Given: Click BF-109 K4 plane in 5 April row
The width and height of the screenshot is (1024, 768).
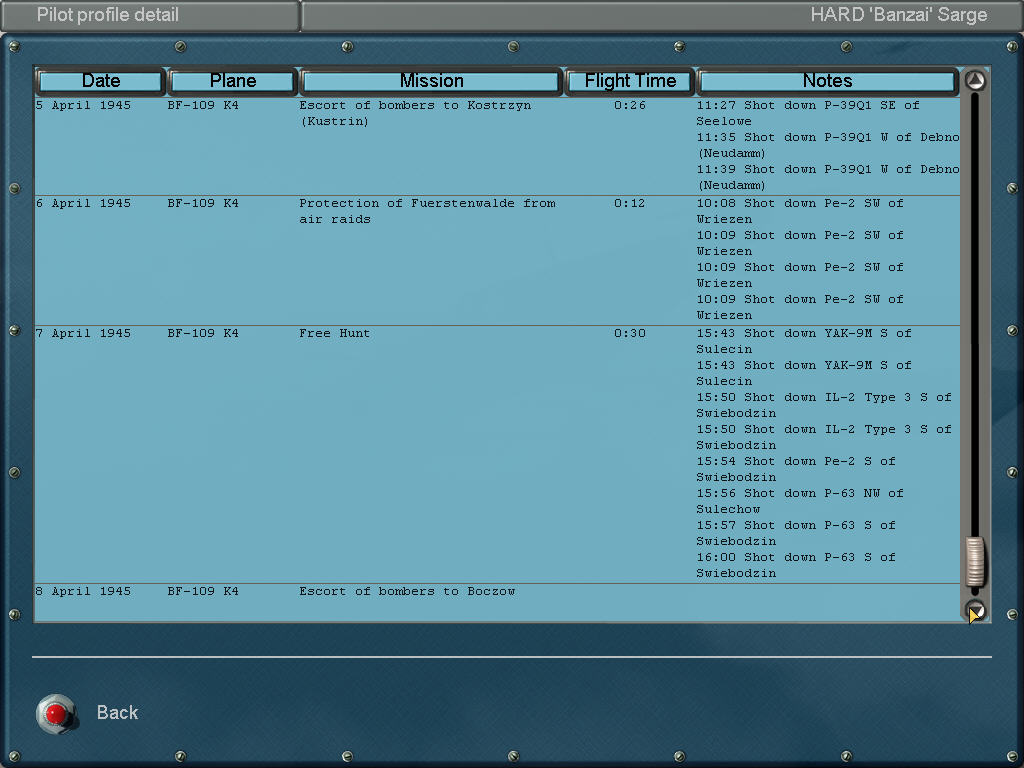Looking at the screenshot, I should click(203, 105).
